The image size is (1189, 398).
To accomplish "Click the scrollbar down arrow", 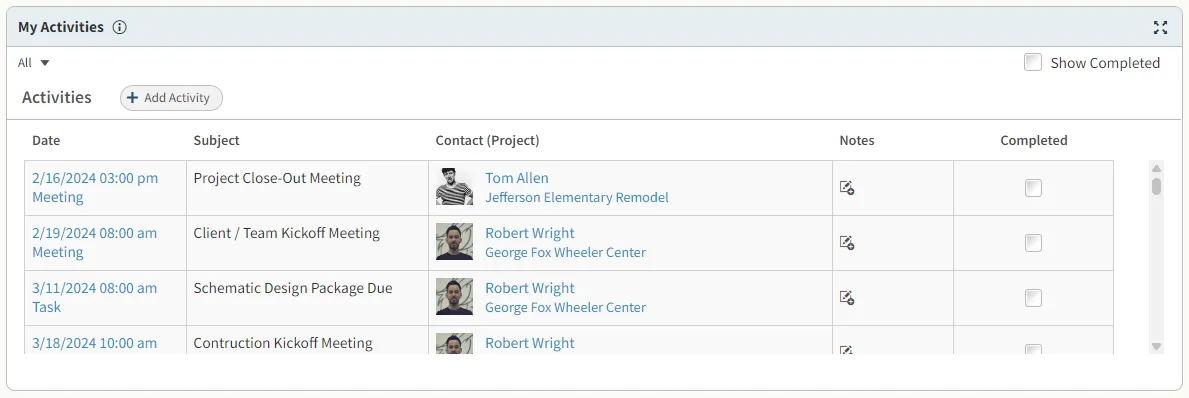I will tap(1156, 346).
